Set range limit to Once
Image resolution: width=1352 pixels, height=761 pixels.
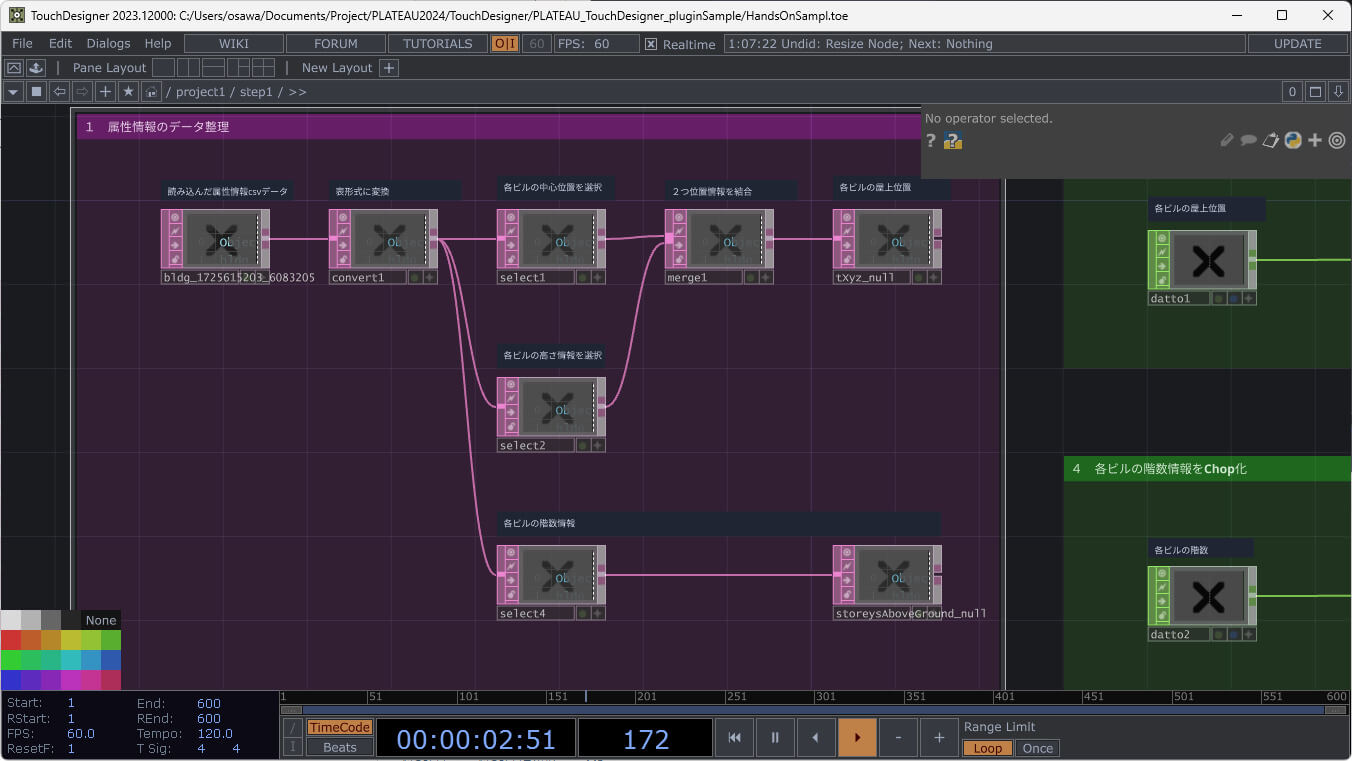pos(1038,748)
